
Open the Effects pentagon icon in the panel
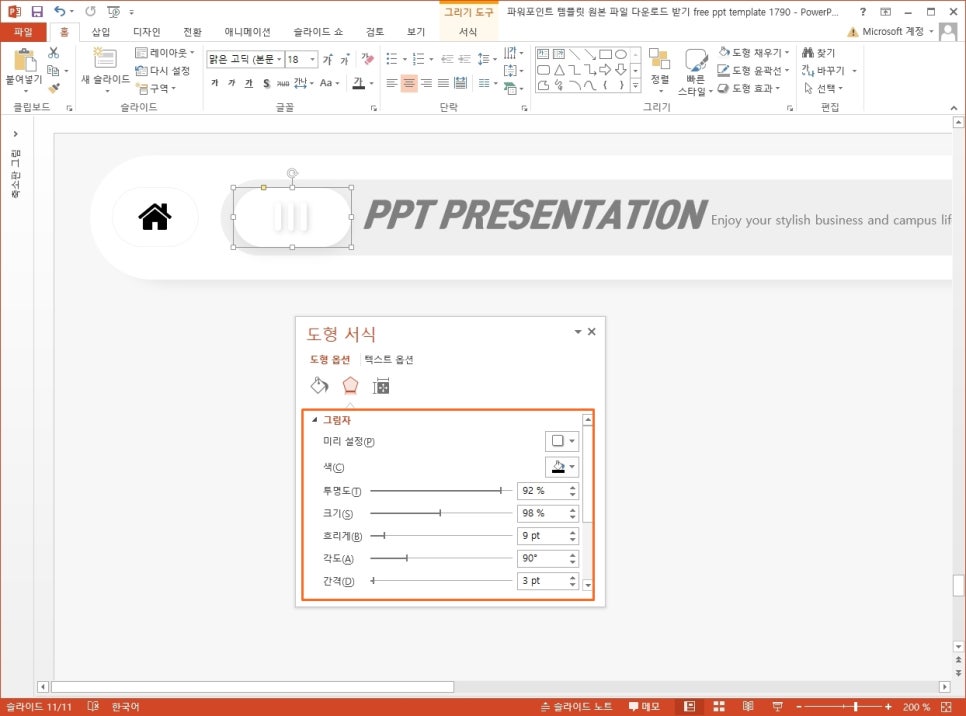348,384
